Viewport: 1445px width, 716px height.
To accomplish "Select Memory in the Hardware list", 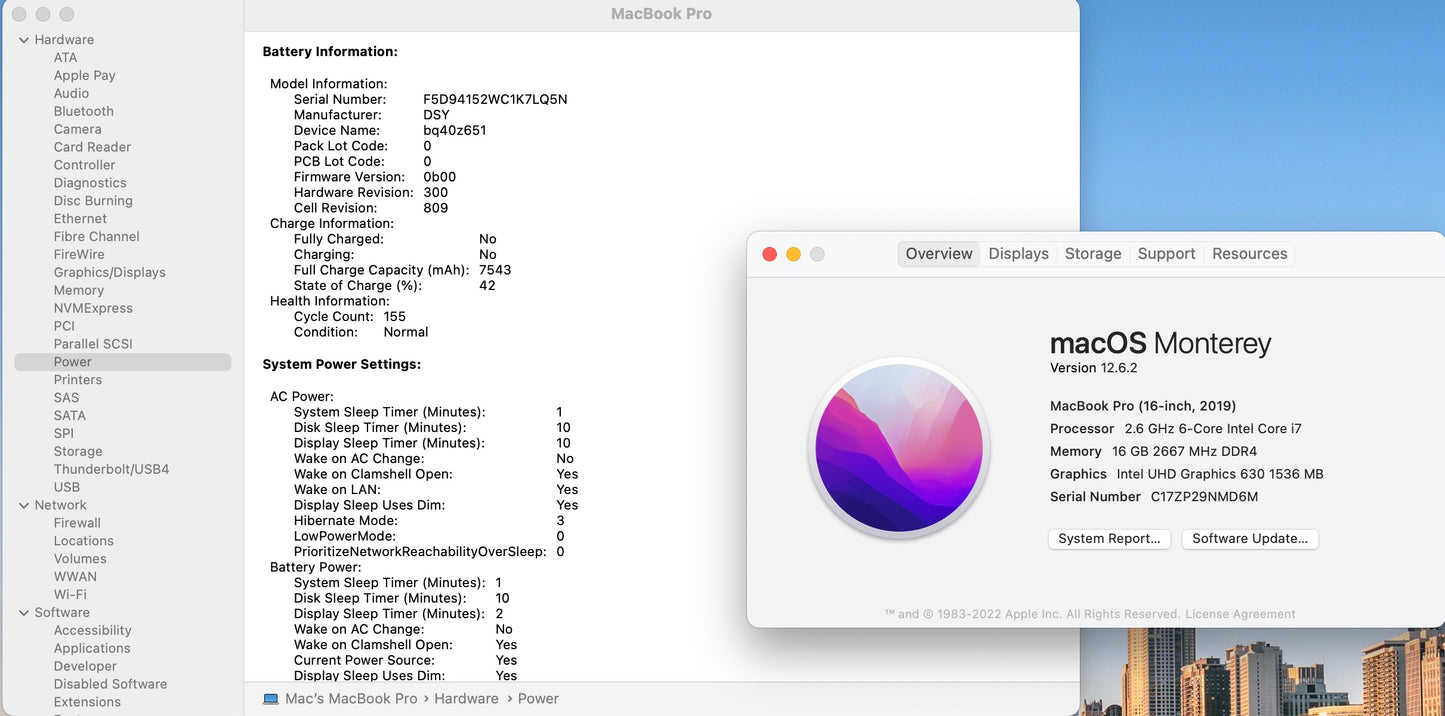I will 79,290.
